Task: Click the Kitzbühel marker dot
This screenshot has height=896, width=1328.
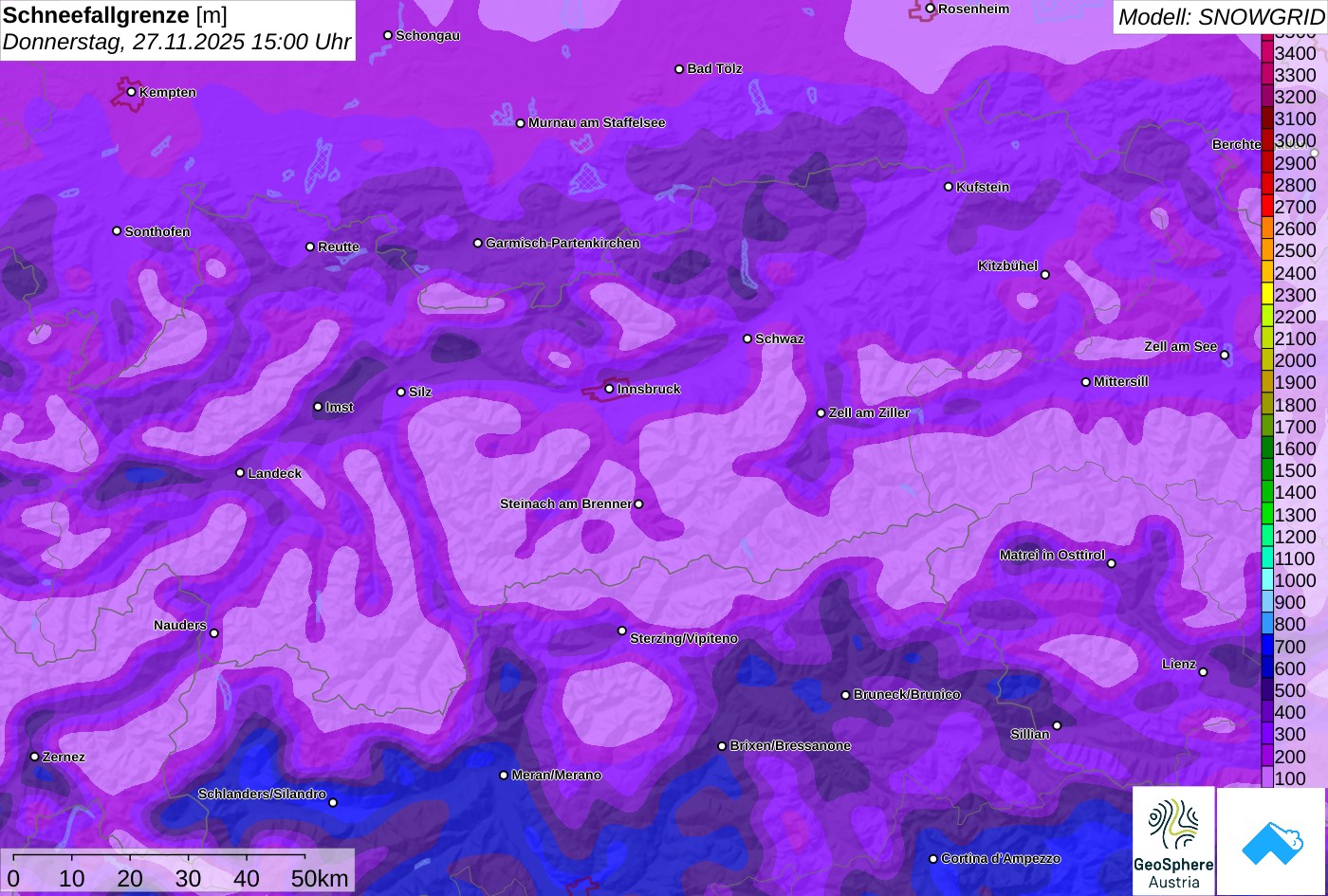Action: [1045, 275]
